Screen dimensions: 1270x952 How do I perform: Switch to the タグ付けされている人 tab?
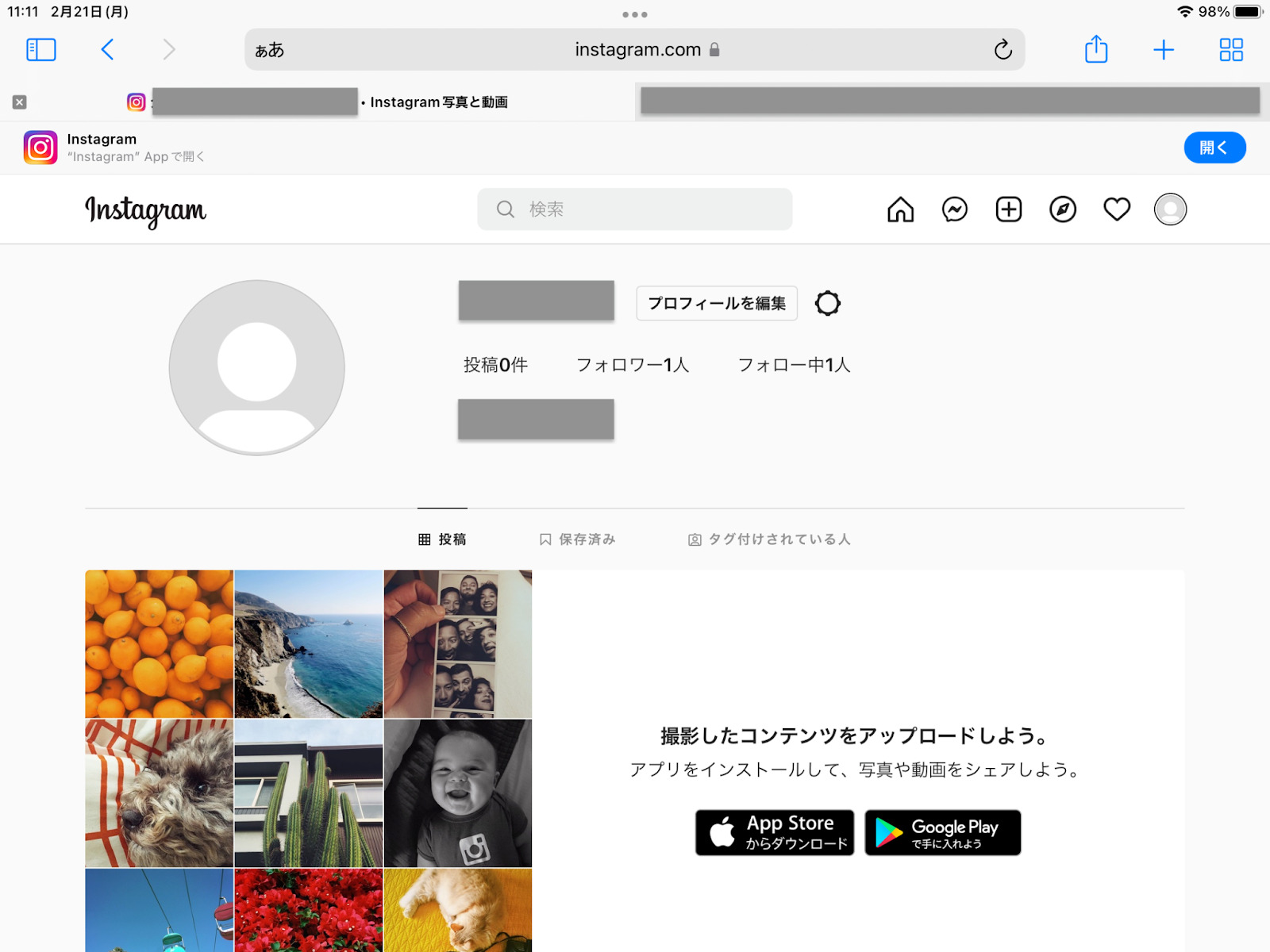pos(769,539)
